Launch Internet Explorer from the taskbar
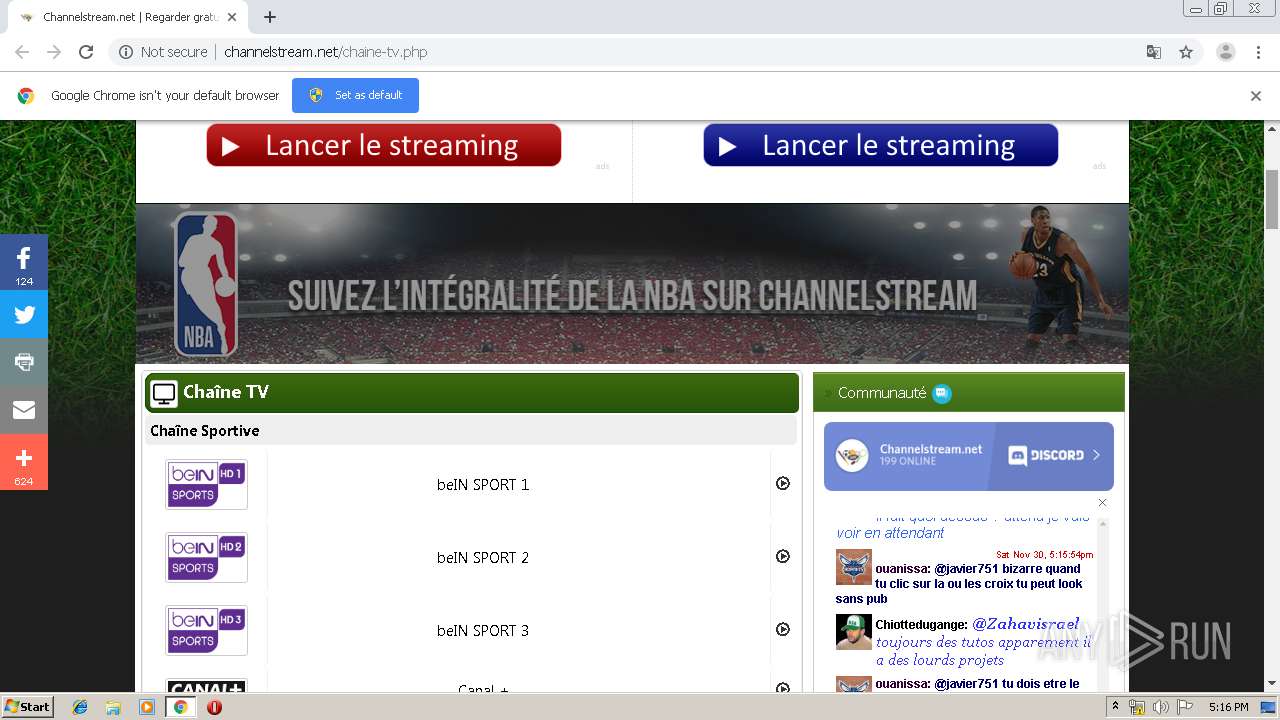 (x=80, y=707)
